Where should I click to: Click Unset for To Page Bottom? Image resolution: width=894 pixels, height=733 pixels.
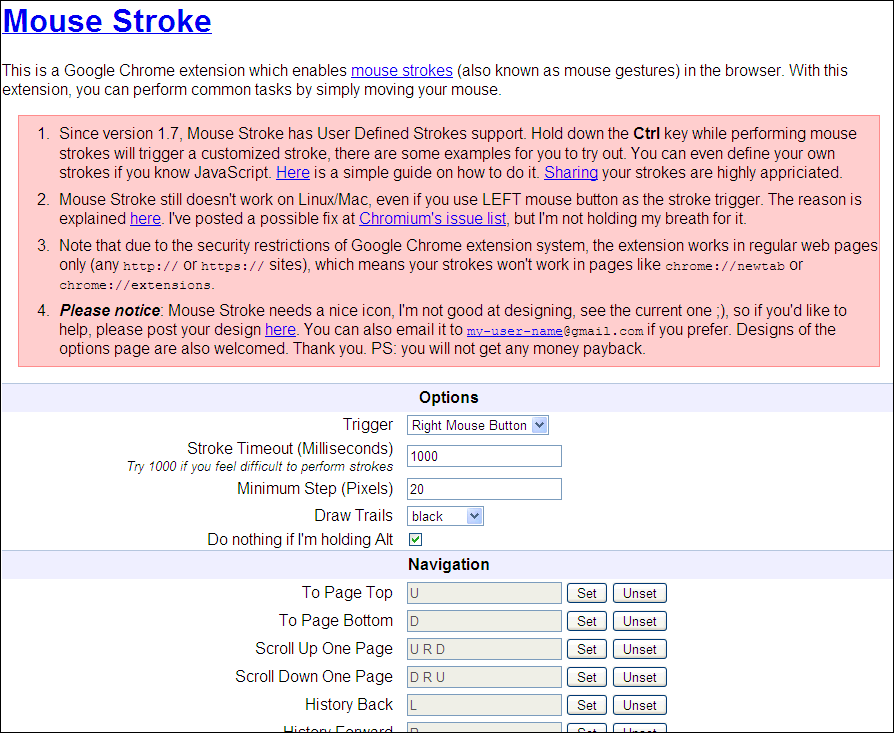(640, 621)
